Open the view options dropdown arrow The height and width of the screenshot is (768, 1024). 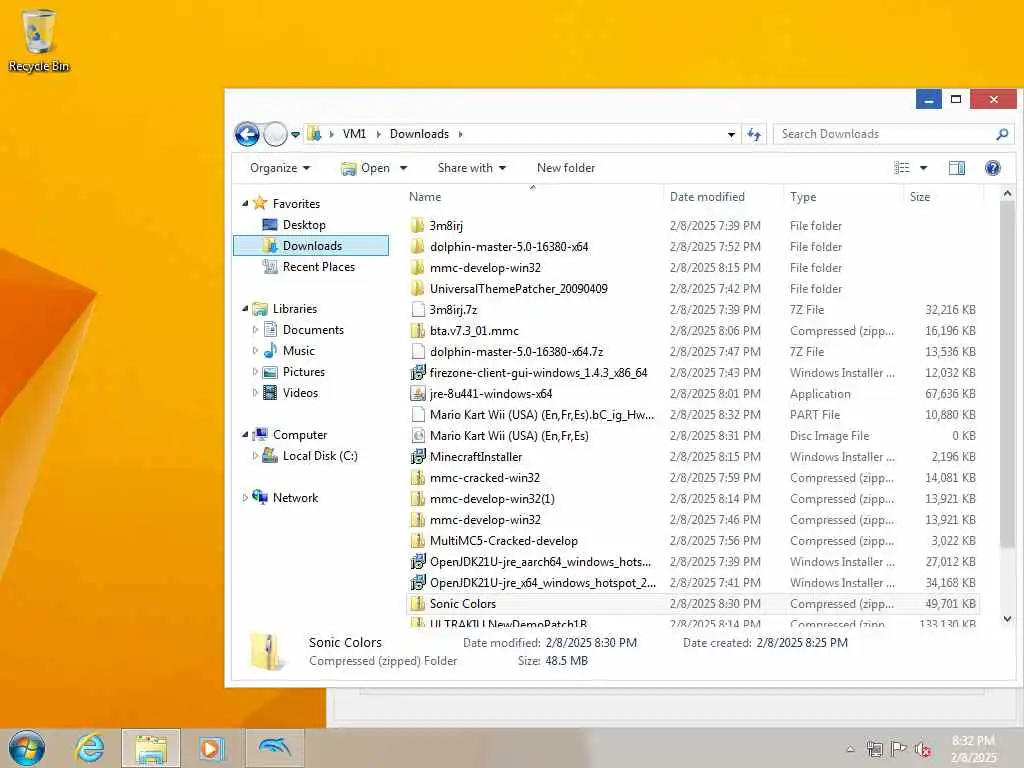(923, 168)
